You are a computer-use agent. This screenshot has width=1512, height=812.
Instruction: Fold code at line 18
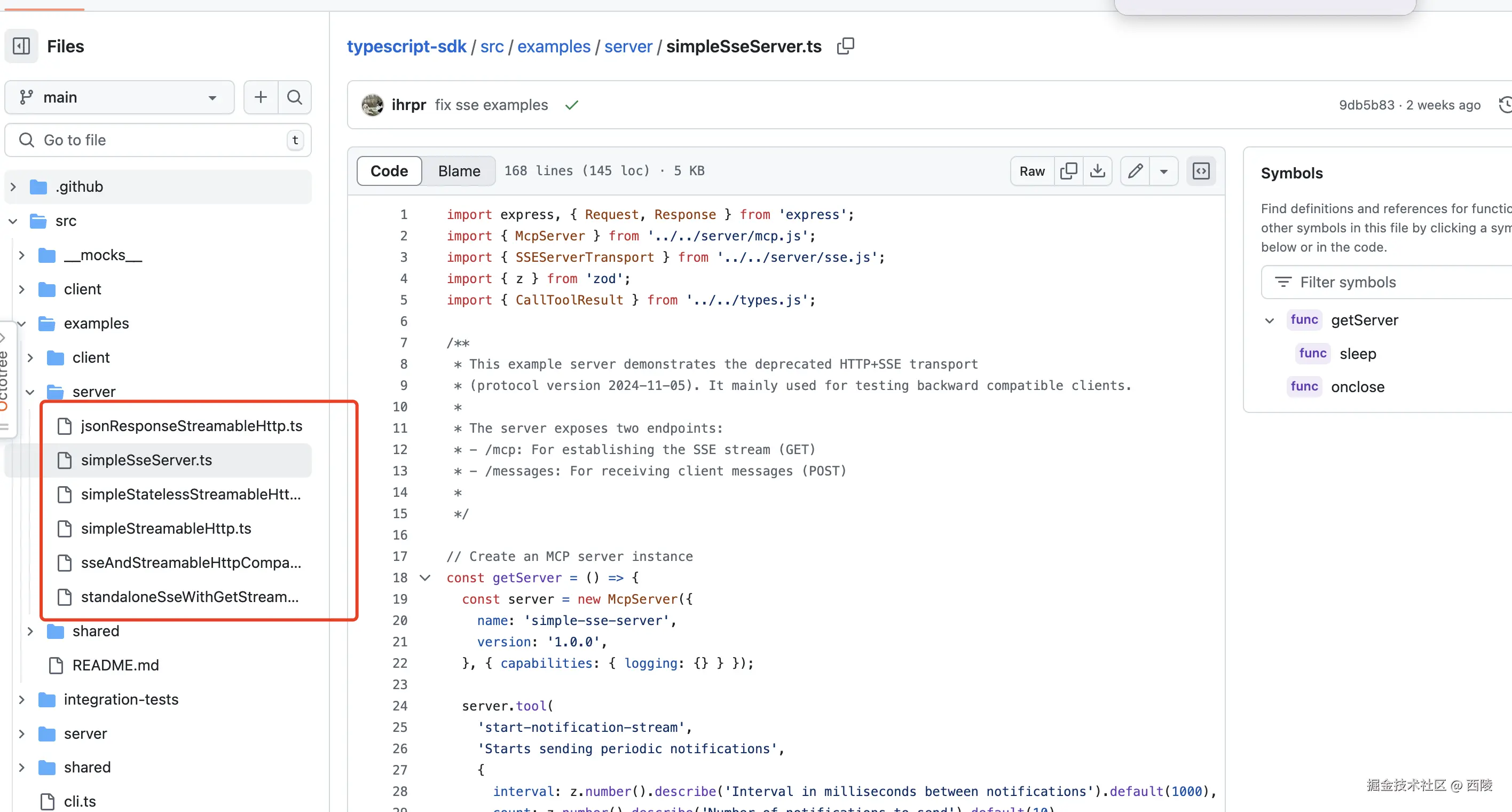pos(425,577)
